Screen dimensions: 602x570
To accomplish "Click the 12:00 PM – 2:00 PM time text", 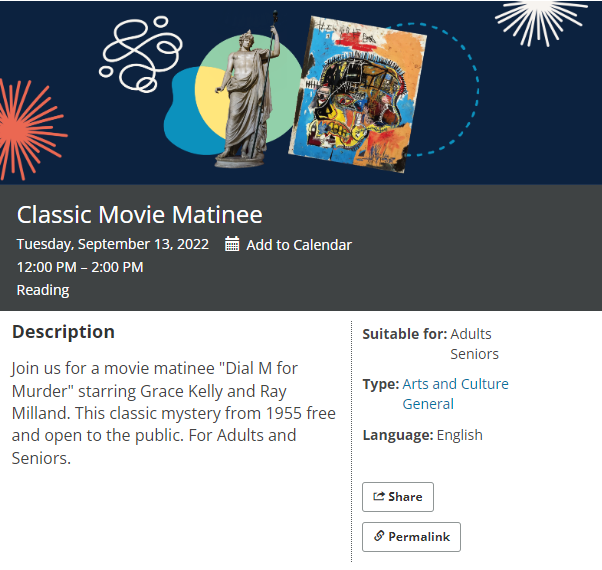I will point(80,267).
